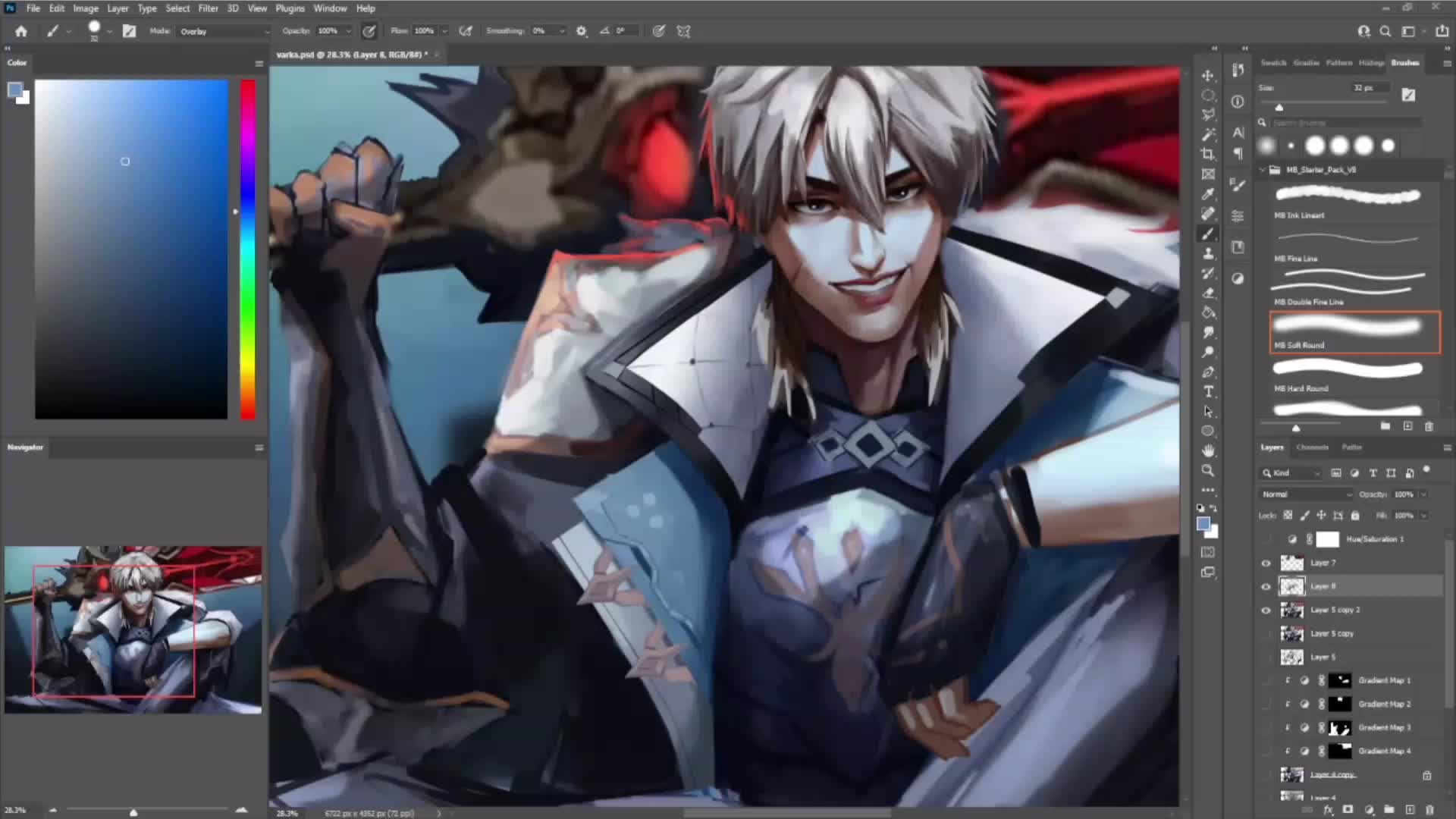Hide Layer 5 copy 2 visibility eye
The image size is (1456, 819).
[x=1266, y=610]
